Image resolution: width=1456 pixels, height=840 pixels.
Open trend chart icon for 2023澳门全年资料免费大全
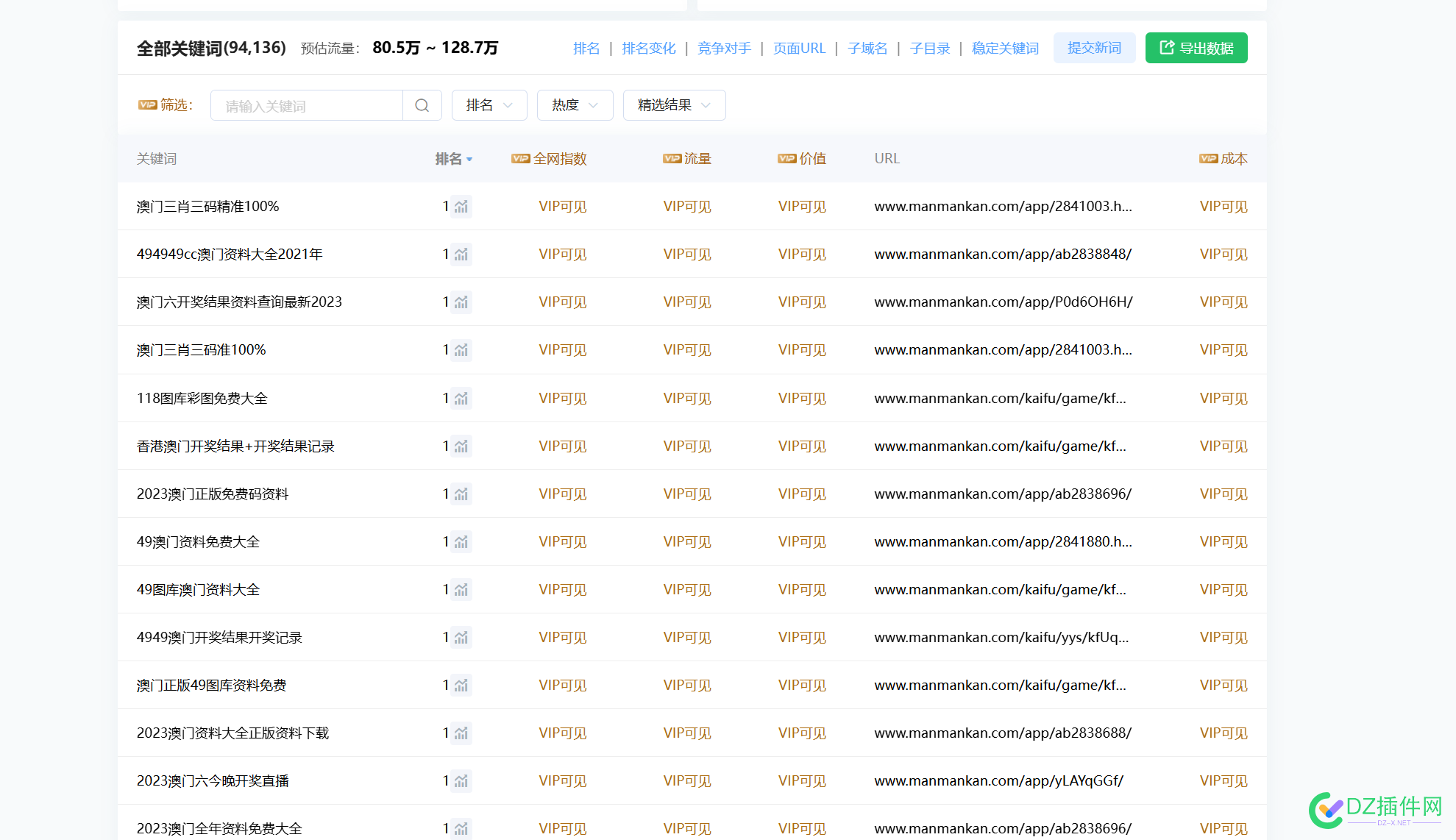click(x=461, y=829)
